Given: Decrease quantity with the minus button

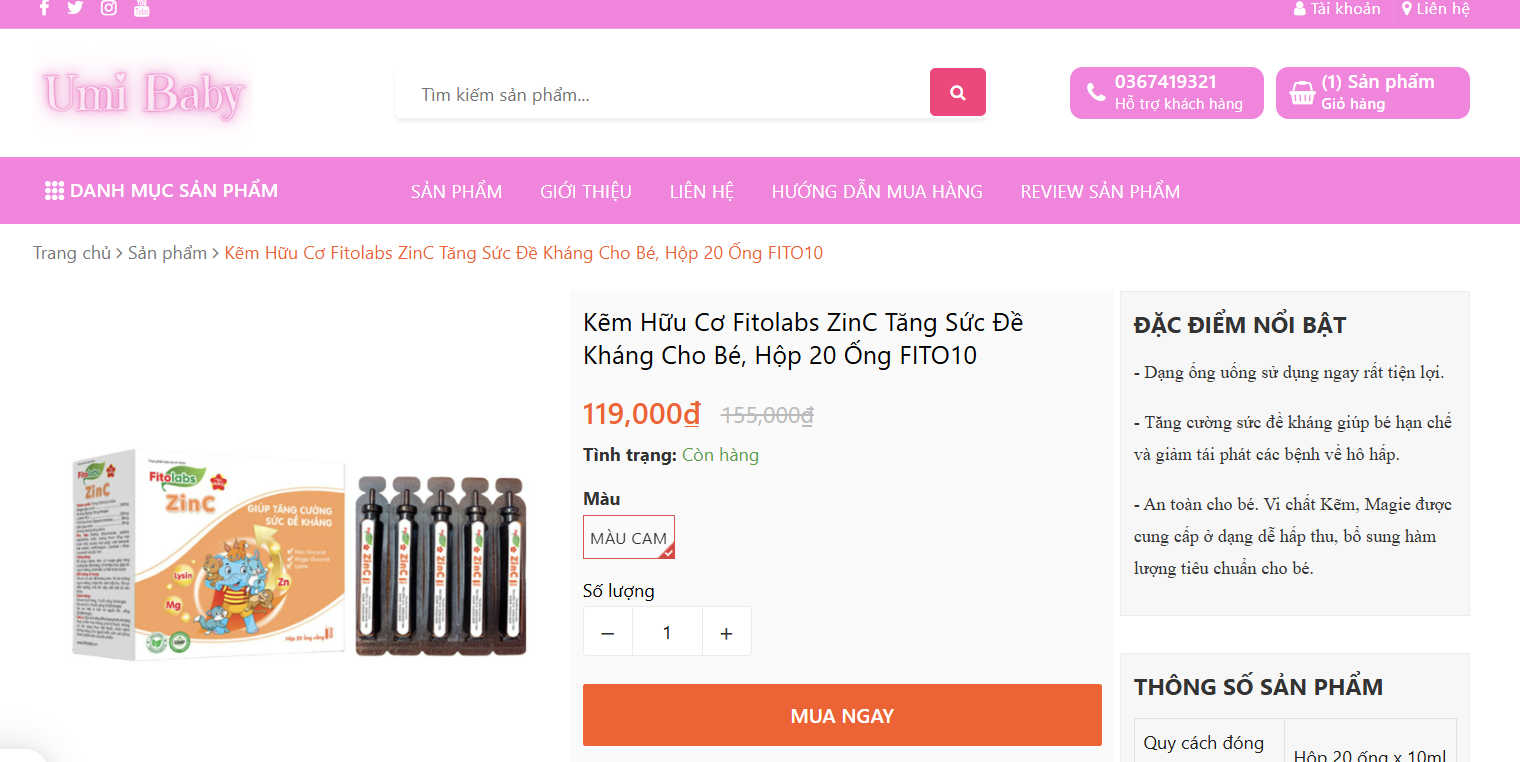Looking at the screenshot, I should click(x=608, y=632).
